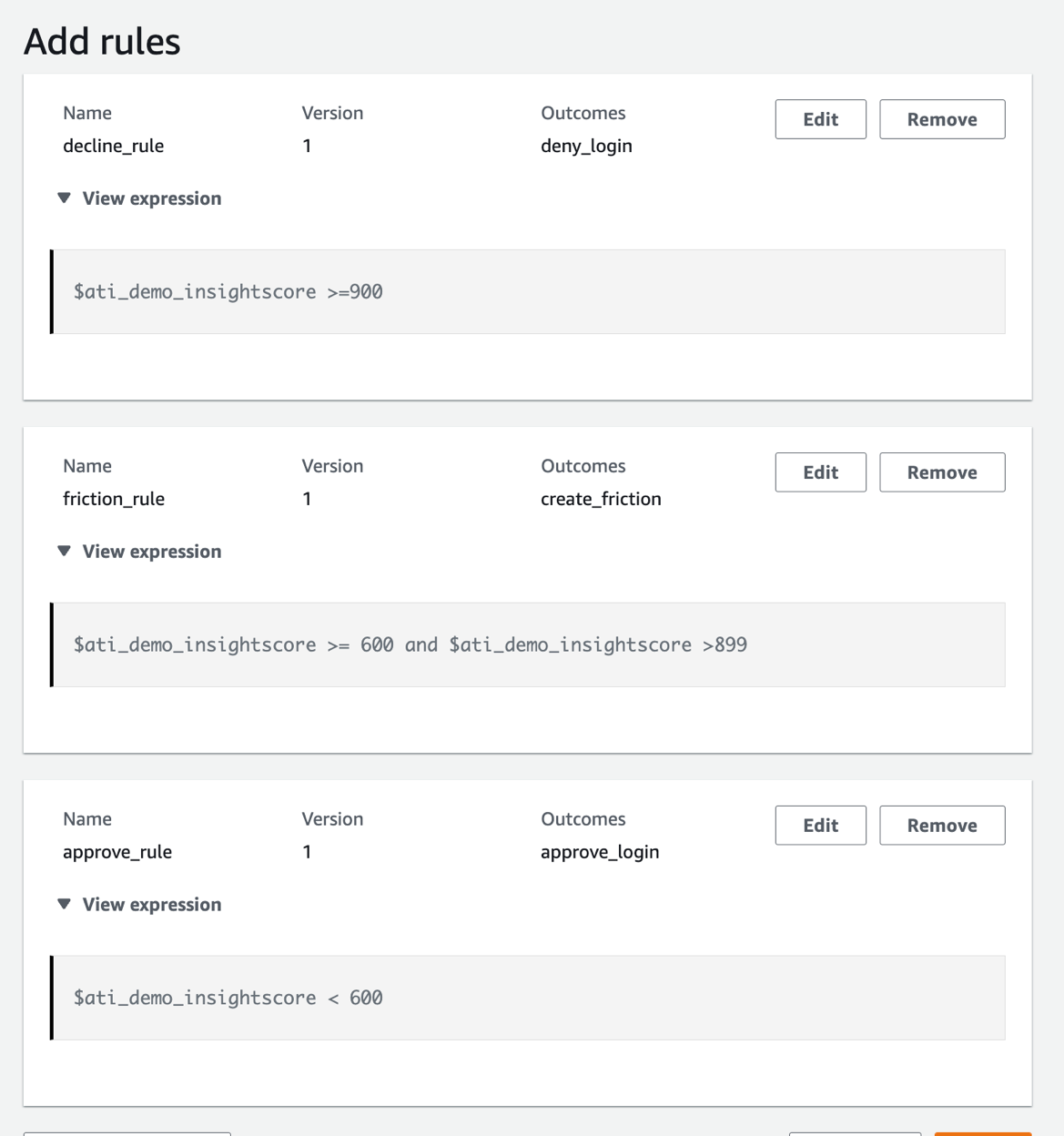Image resolution: width=1064 pixels, height=1136 pixels.
Task: Click the create_friction outcome value
Action: tap(601, 499)
